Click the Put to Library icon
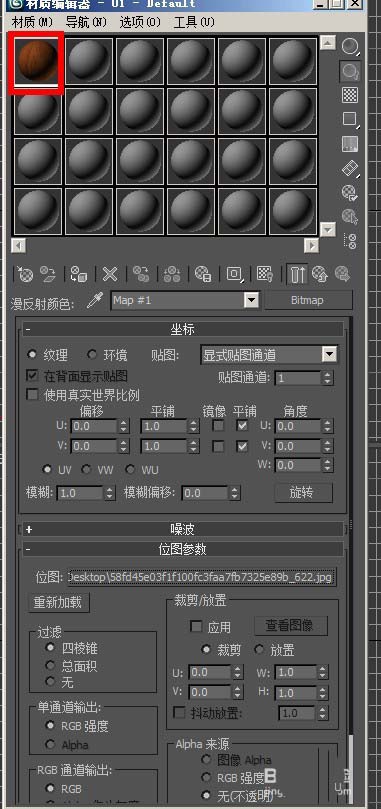381x809 pixels. coord(203,273)
